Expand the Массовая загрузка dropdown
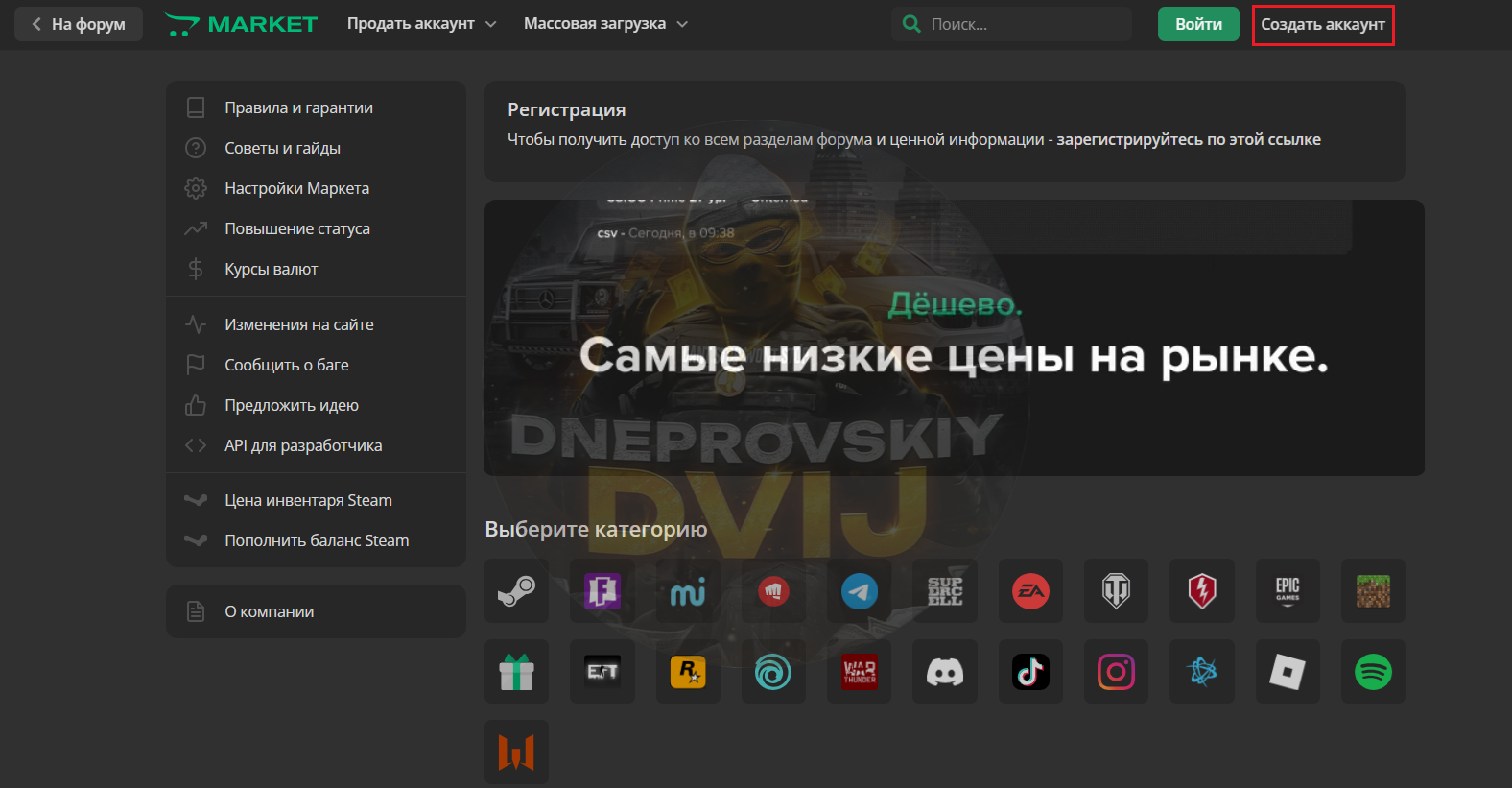1512x788 pixels. [x=605, y=24]
